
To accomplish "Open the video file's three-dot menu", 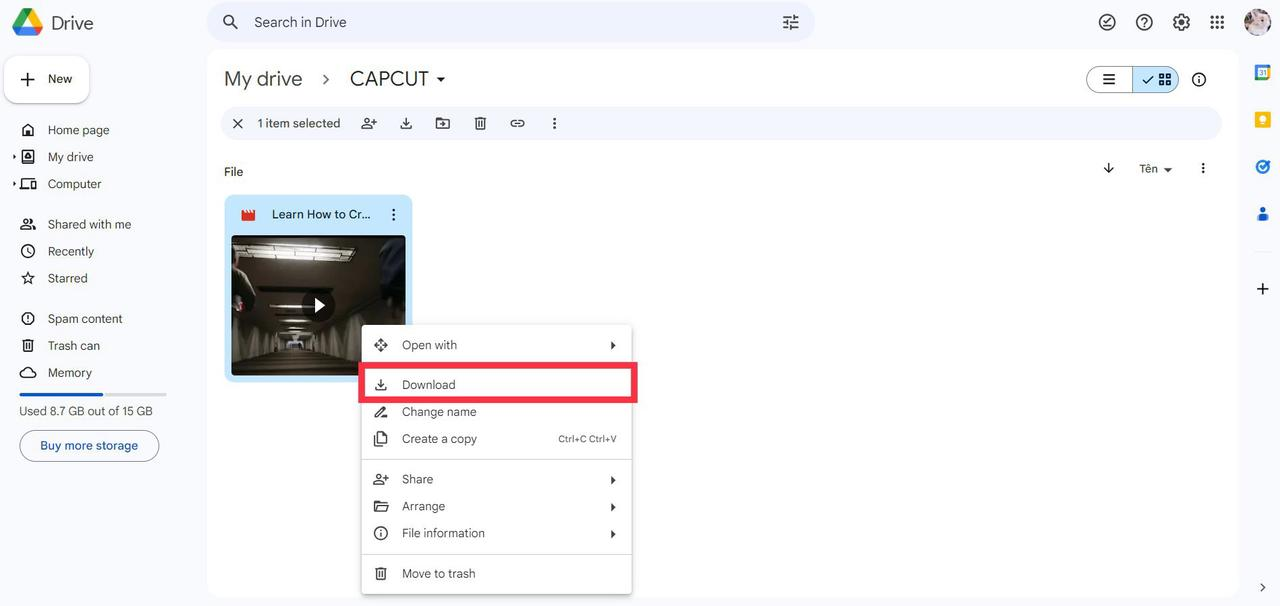I will point(393,214).
